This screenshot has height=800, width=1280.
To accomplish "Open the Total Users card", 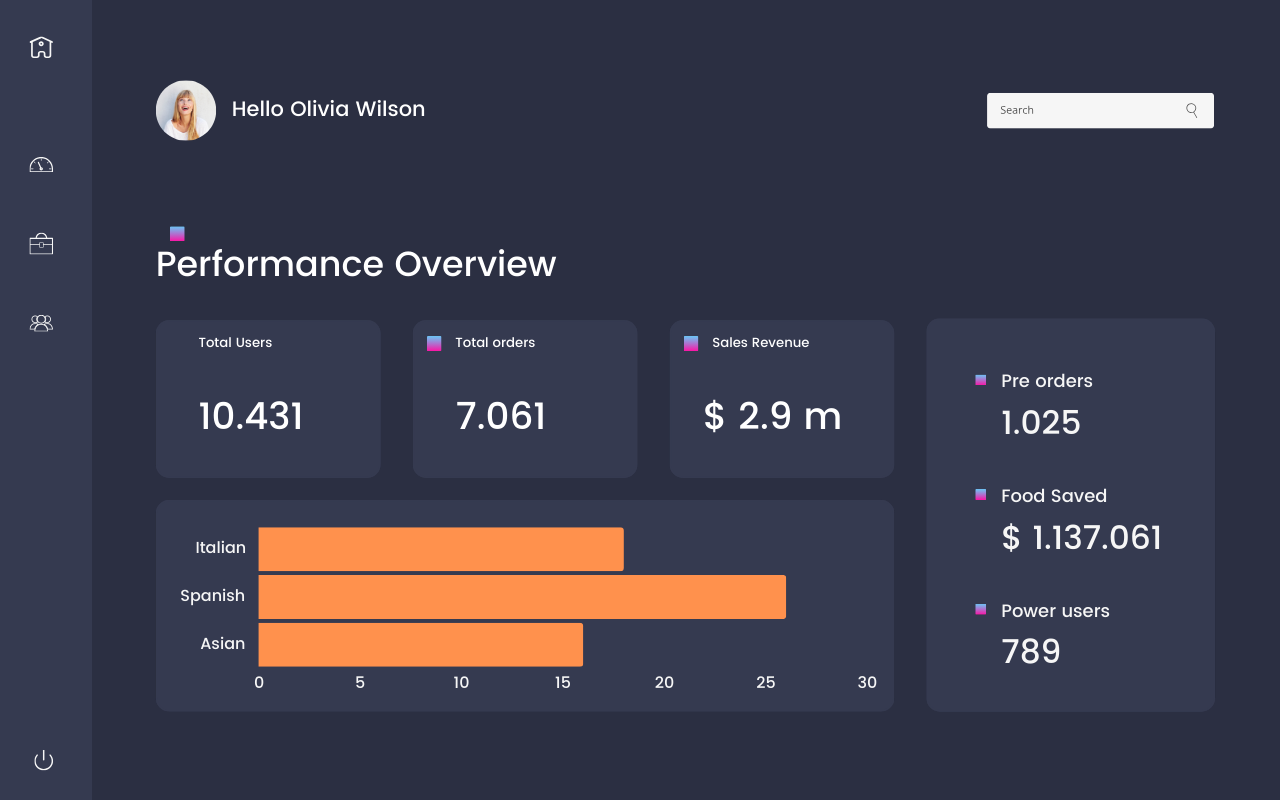I will (x=268, y=399).
